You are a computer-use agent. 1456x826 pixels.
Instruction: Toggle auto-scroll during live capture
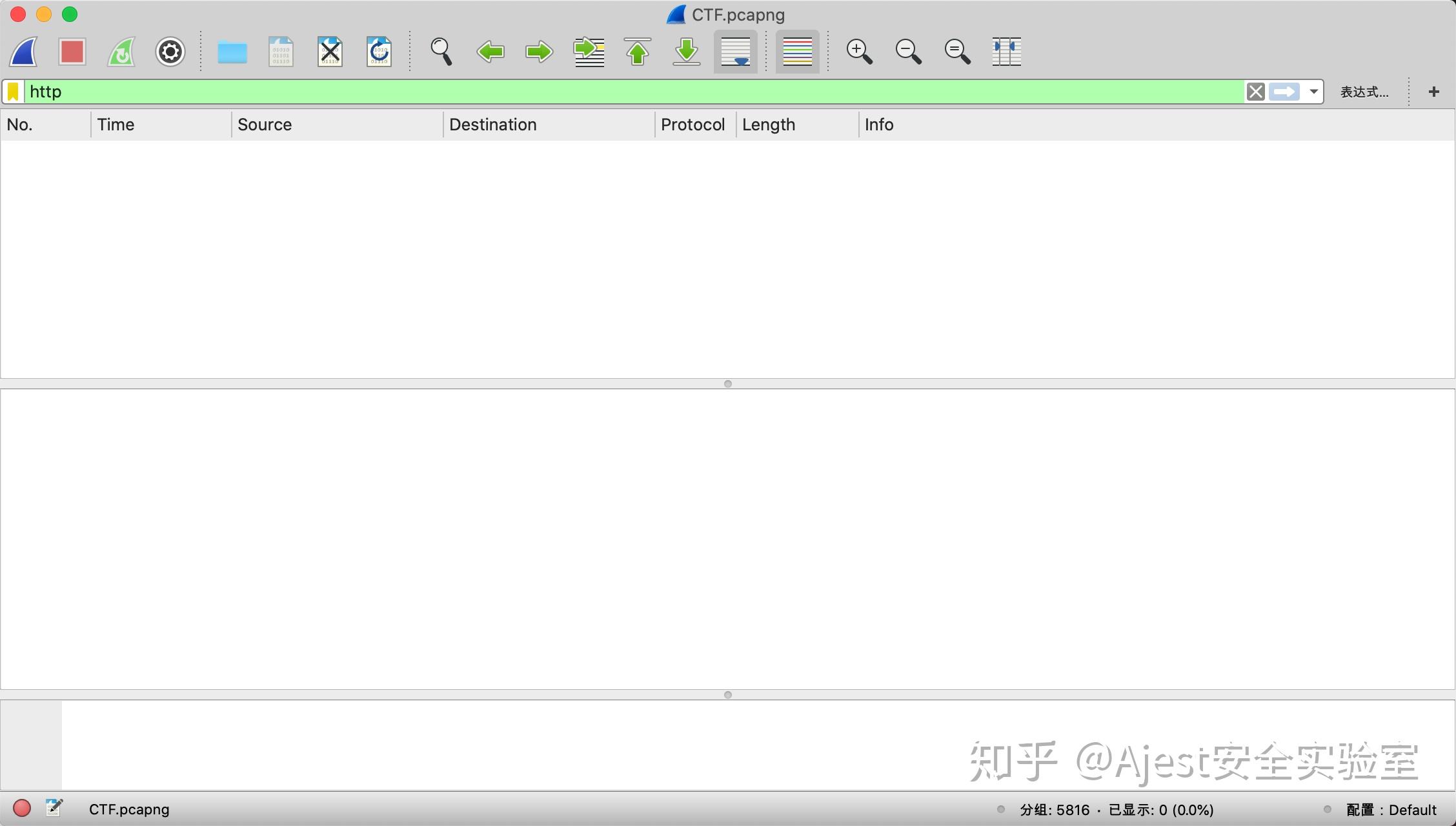click(x=736, y=52)
